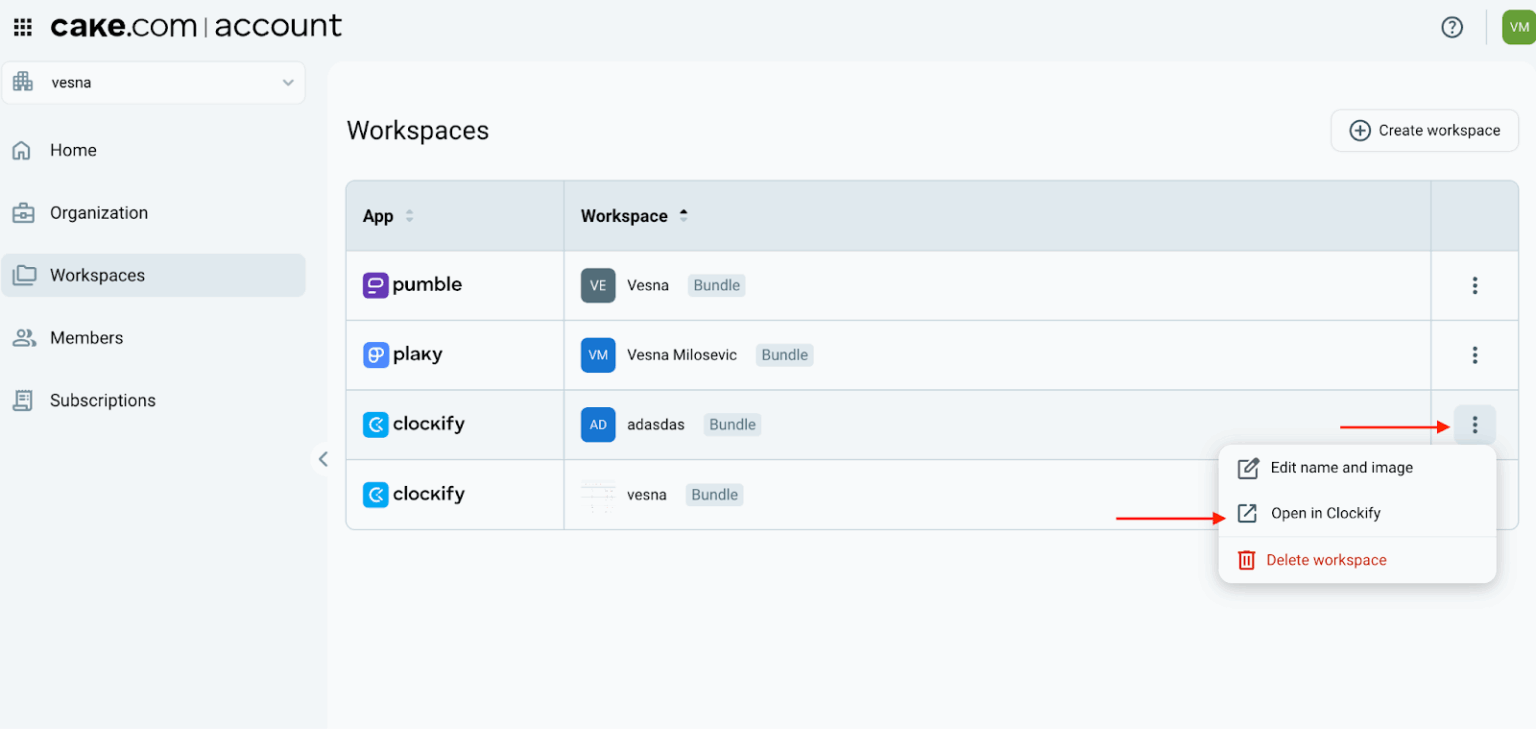Screen dimensions: 1536x729
Task: Click Vesna Milosevic workspace name
Action: click(682, 355)
